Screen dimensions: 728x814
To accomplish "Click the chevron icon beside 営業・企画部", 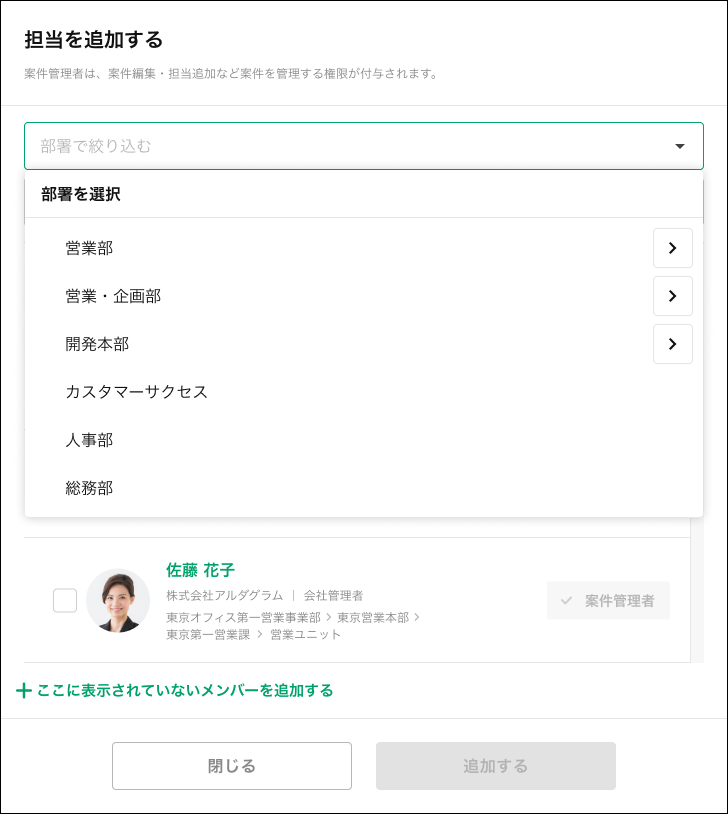I will pyautogui.click(x=673, y=296).
